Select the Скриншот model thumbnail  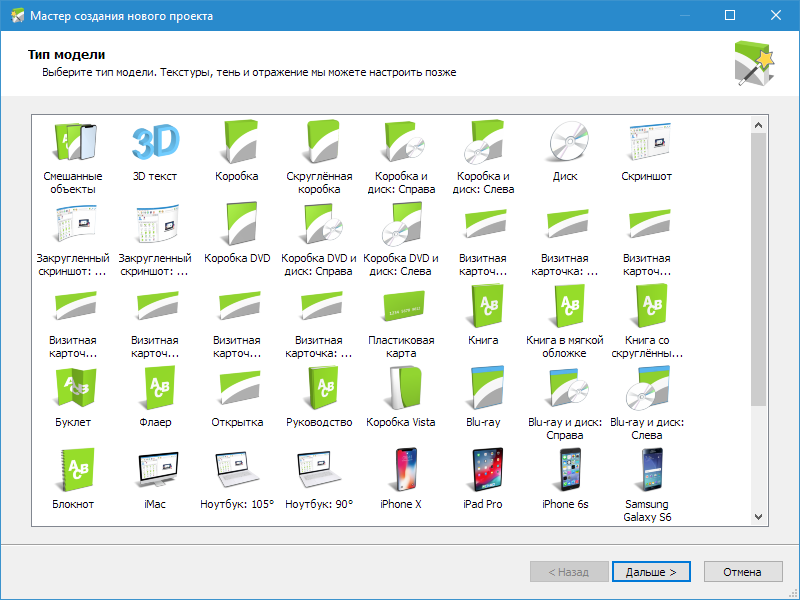[x=647, y=143]
